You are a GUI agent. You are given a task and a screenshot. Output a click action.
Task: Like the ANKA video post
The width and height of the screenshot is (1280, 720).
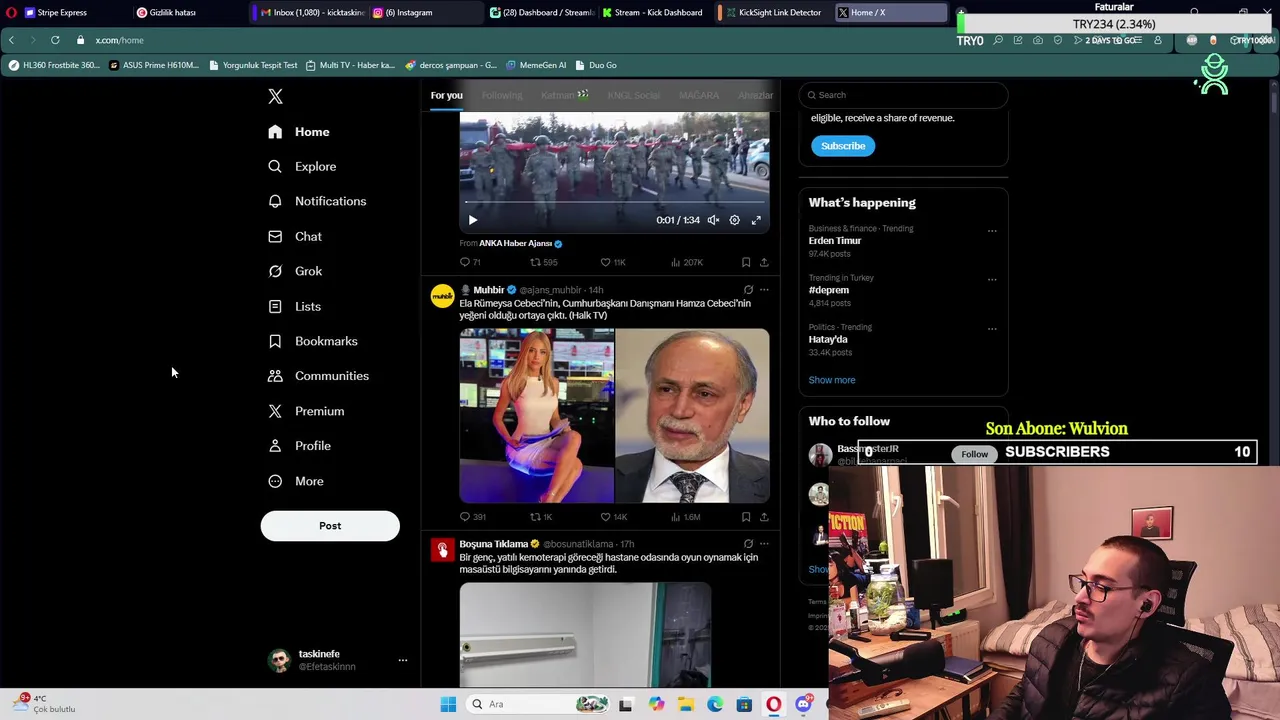click(x=613, y=262)
